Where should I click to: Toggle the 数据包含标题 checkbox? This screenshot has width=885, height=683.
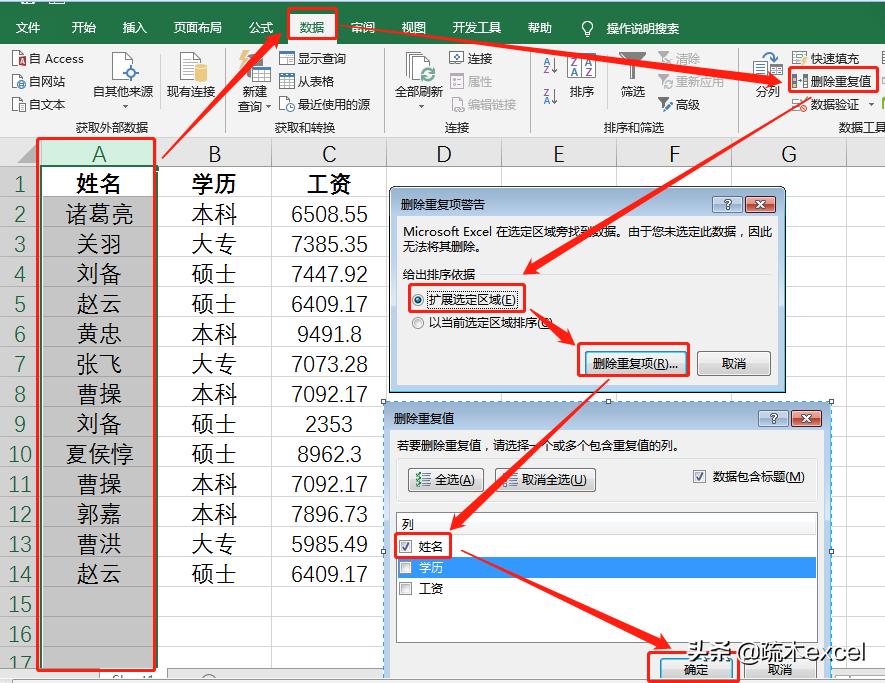(697, 476)
